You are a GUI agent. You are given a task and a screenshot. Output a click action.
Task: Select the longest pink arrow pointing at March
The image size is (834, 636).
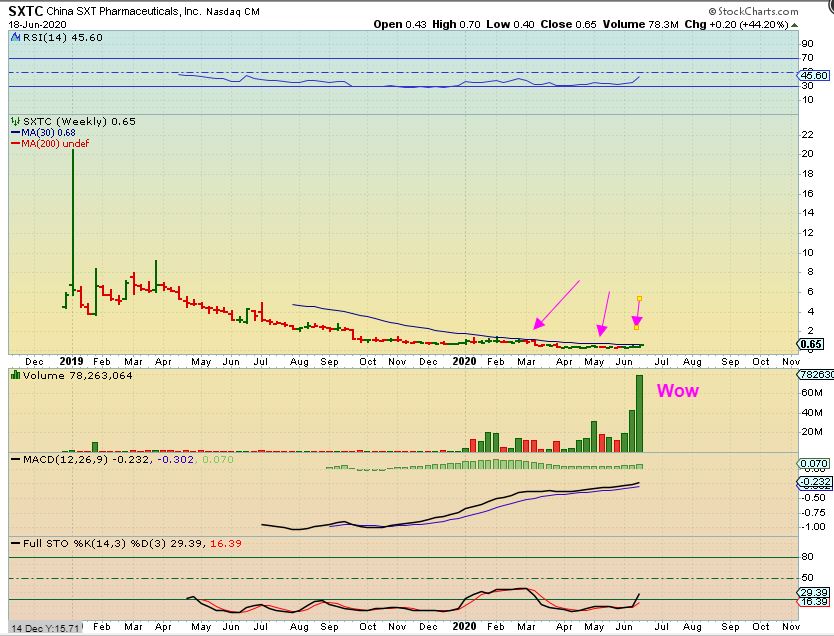tap(558, 304)
